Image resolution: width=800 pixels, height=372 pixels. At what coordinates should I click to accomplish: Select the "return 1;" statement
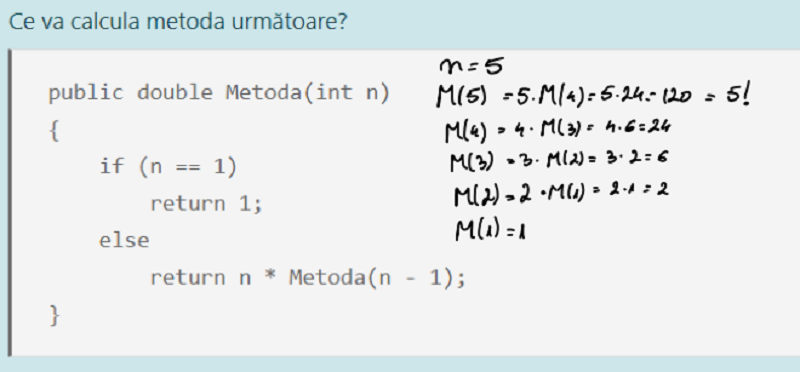(x=206, y=204)
